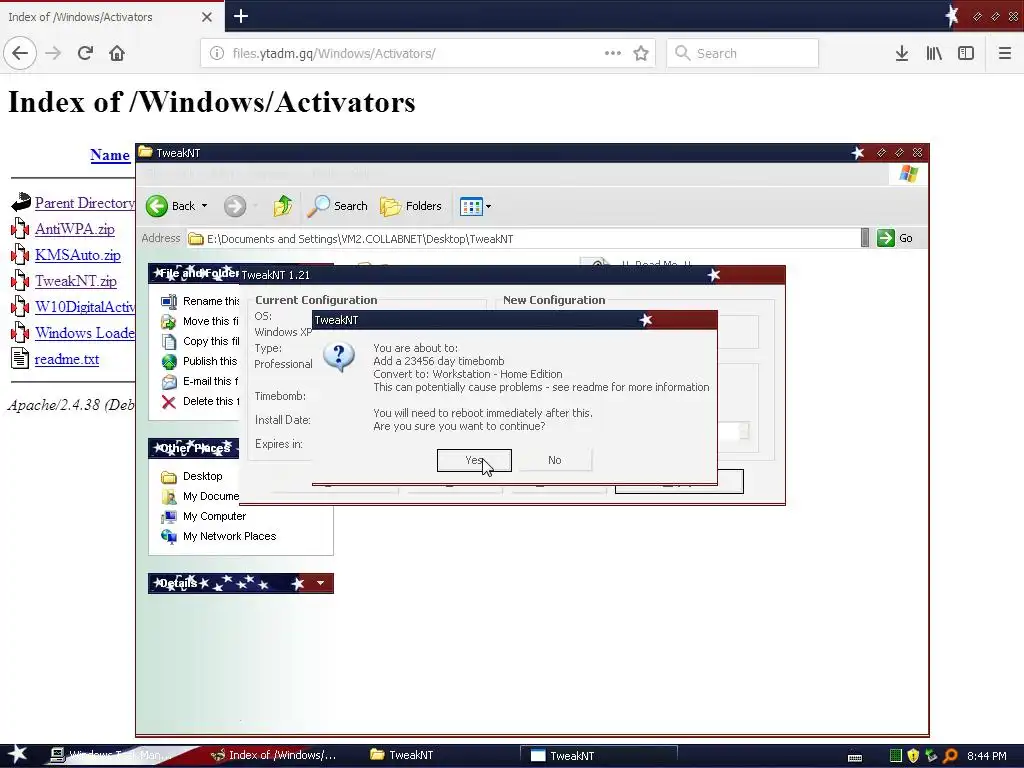Click No in the TweakNT confirmation dialog
Image resolution: width=1024 pixels, height=768 pixels.
pyautogui.click(x=554, y=460)
